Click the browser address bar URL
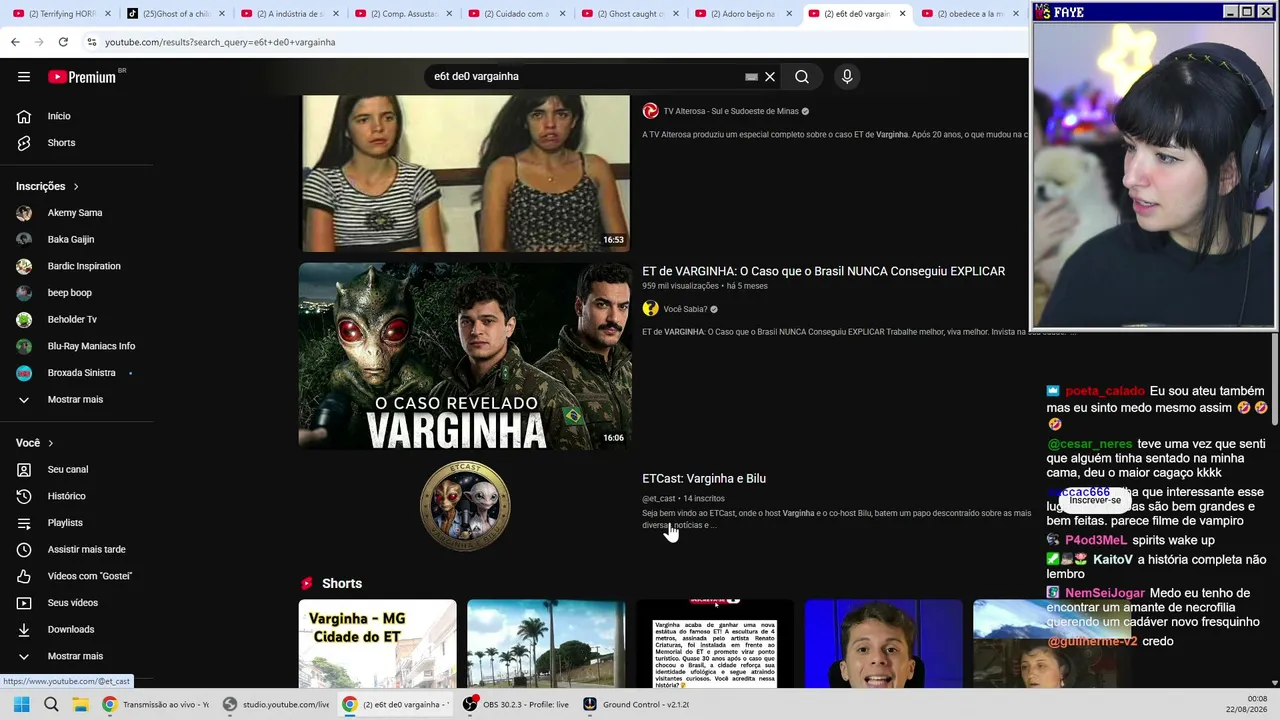Screen dimensions: 1280x720 pyautogui.click(x=220, y=42)
